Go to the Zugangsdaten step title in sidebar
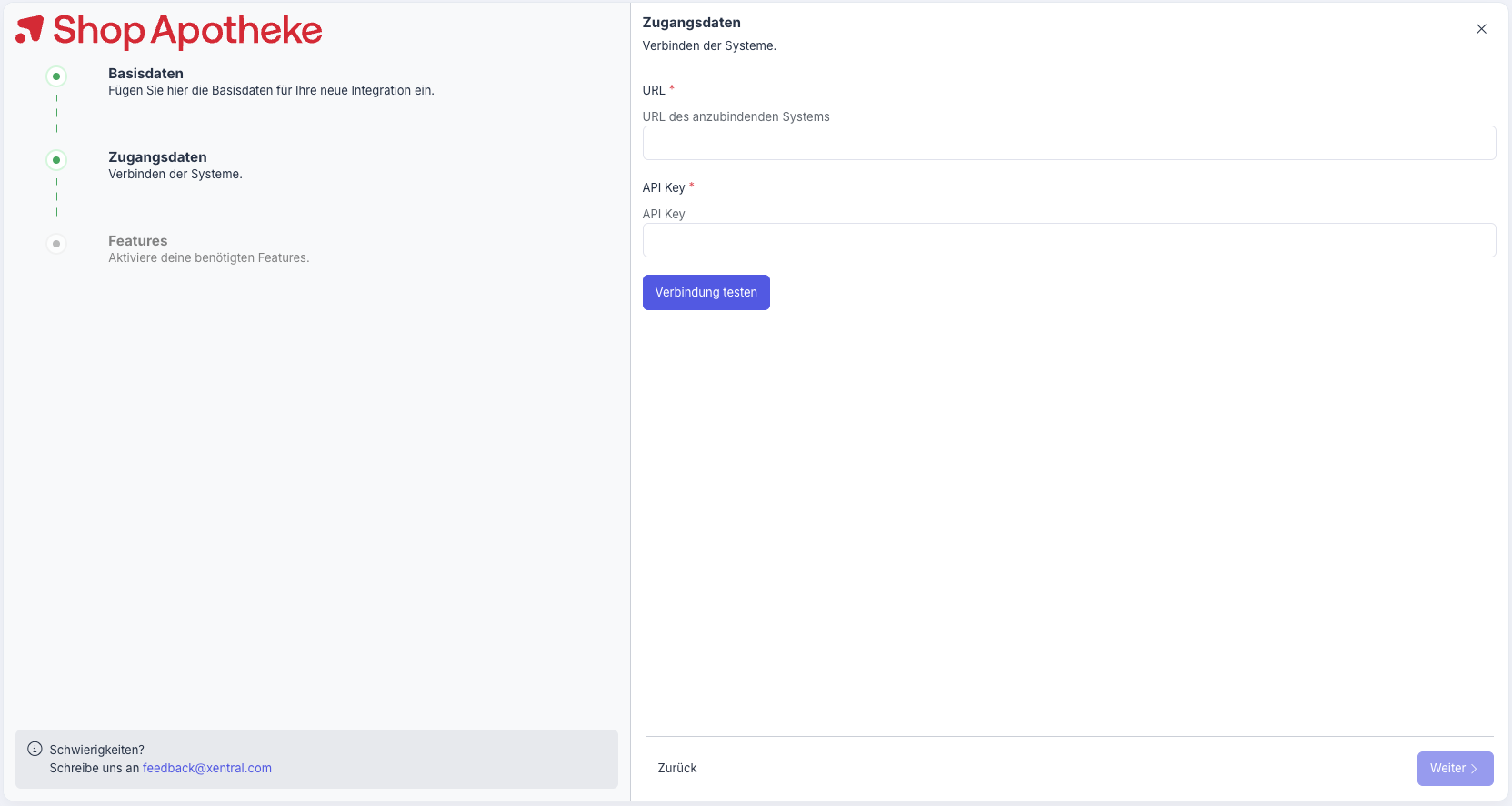The width and height of the screenshot is (1512, 806). (157, 157)
